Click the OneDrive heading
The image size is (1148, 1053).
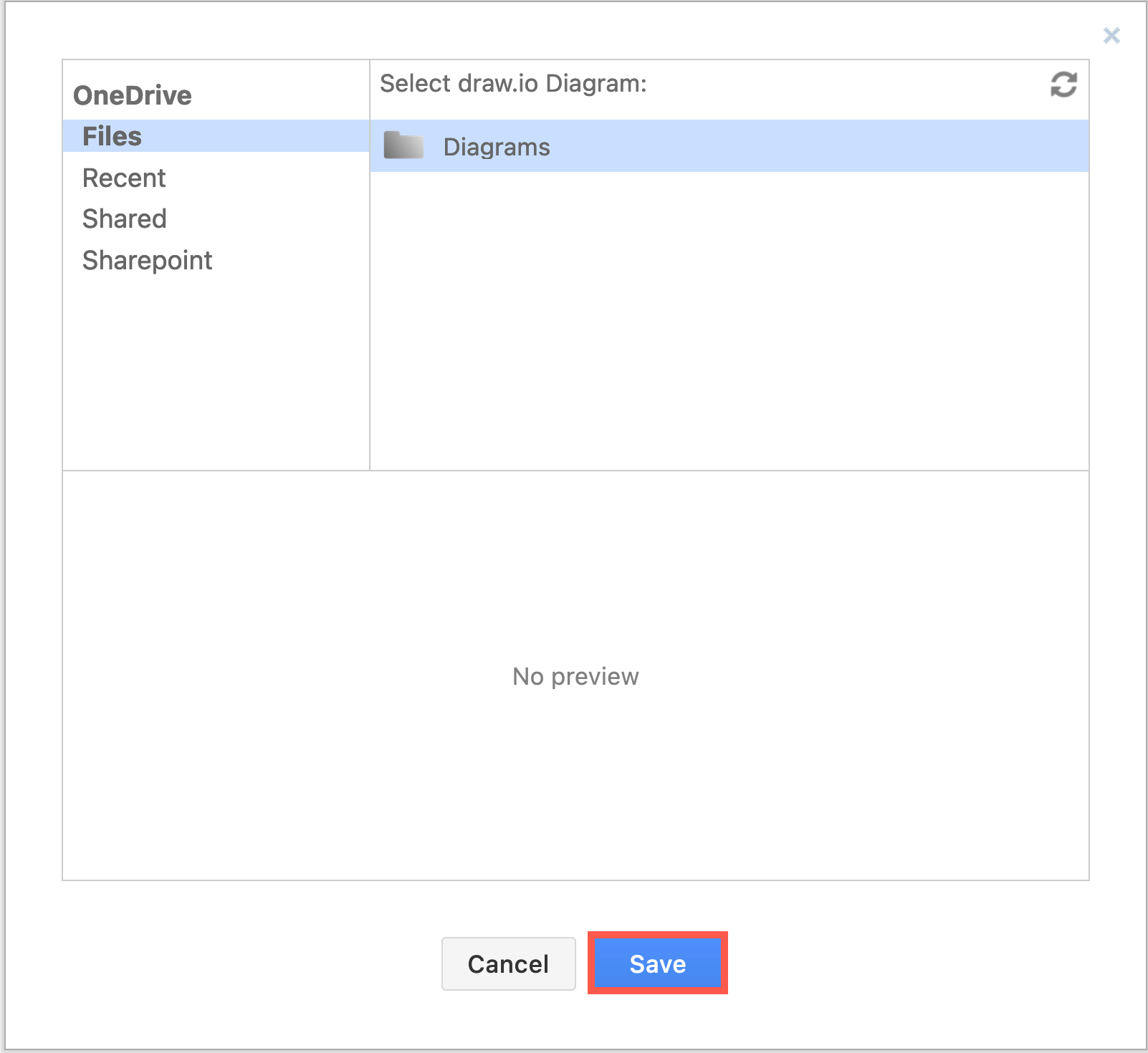pos(132,95)
